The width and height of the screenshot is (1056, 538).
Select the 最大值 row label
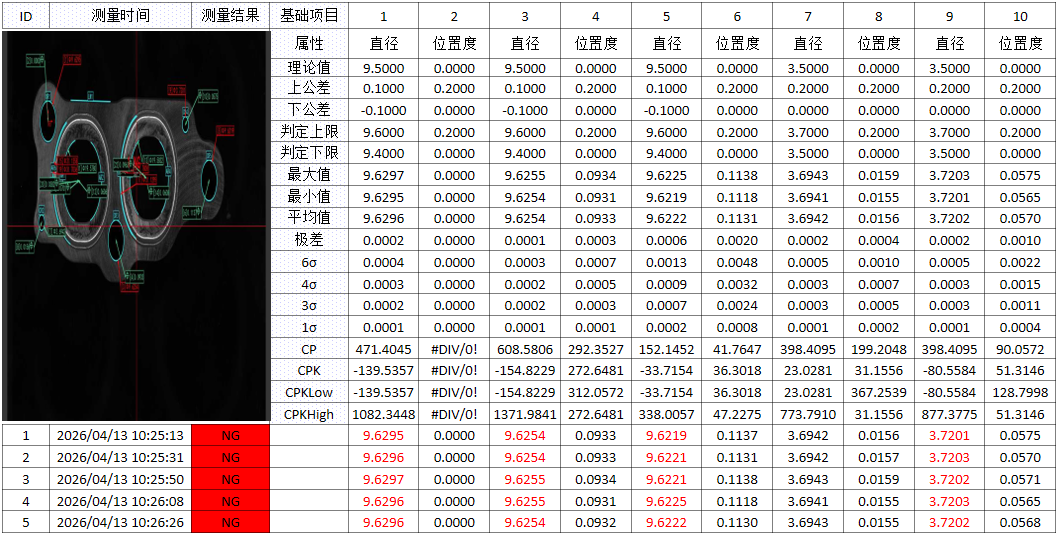(309, 175)
